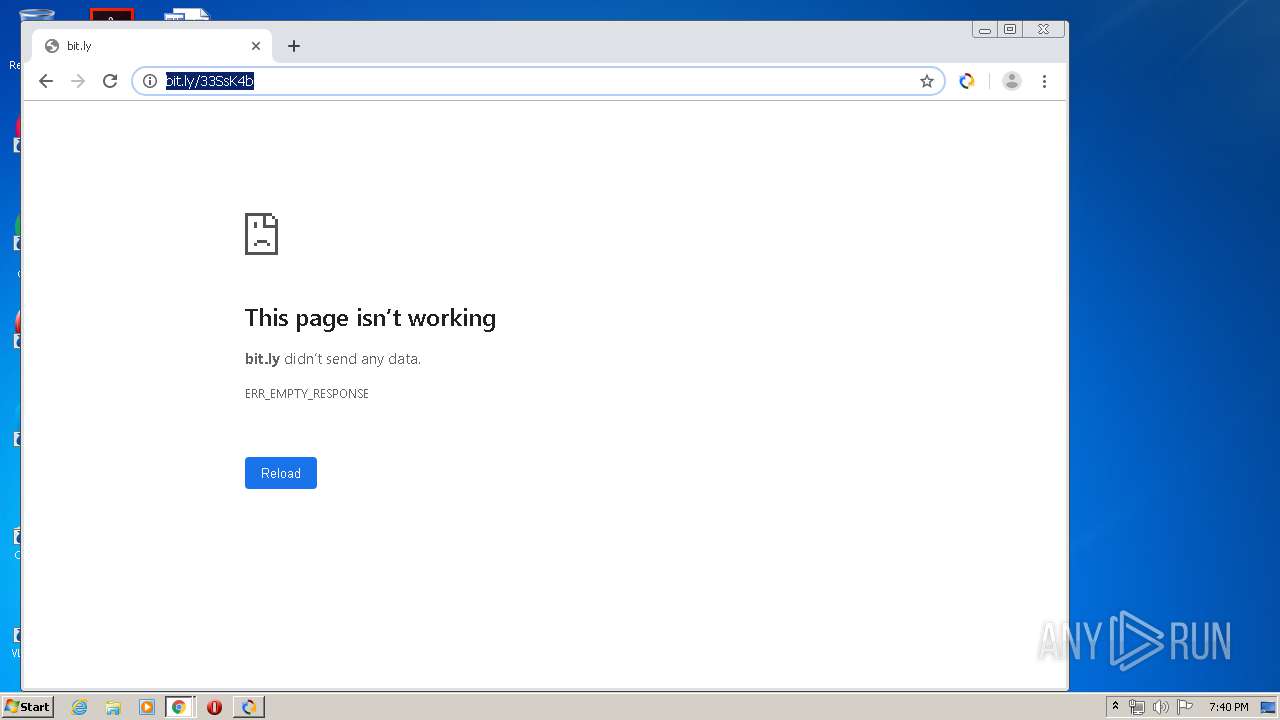Open the last colorful taskbar app icon
The image size is (1280, 720).
[x=249, y=707]
